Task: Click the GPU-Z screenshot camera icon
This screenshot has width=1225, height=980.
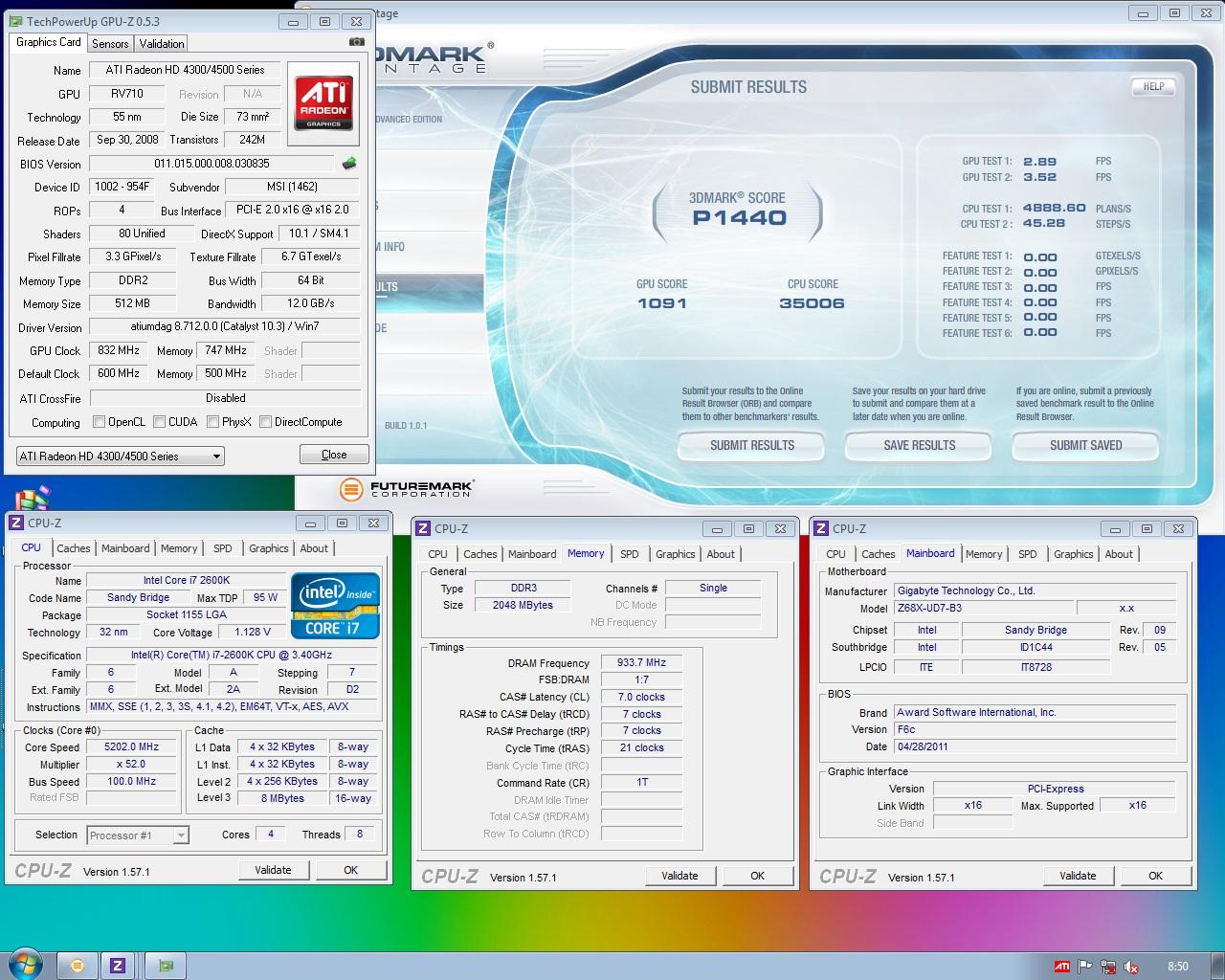Action: (x=356, y=42)
